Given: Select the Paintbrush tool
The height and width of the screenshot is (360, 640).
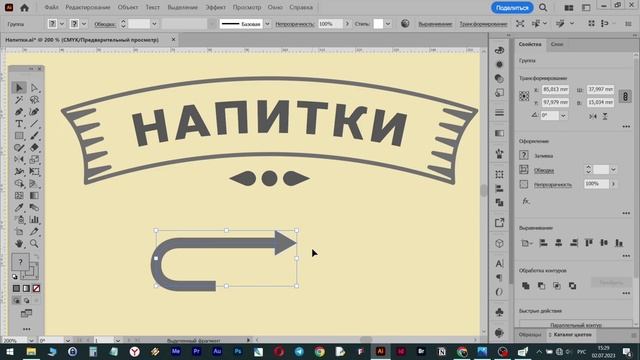Looking at the screenshot, I should [34, 136].
